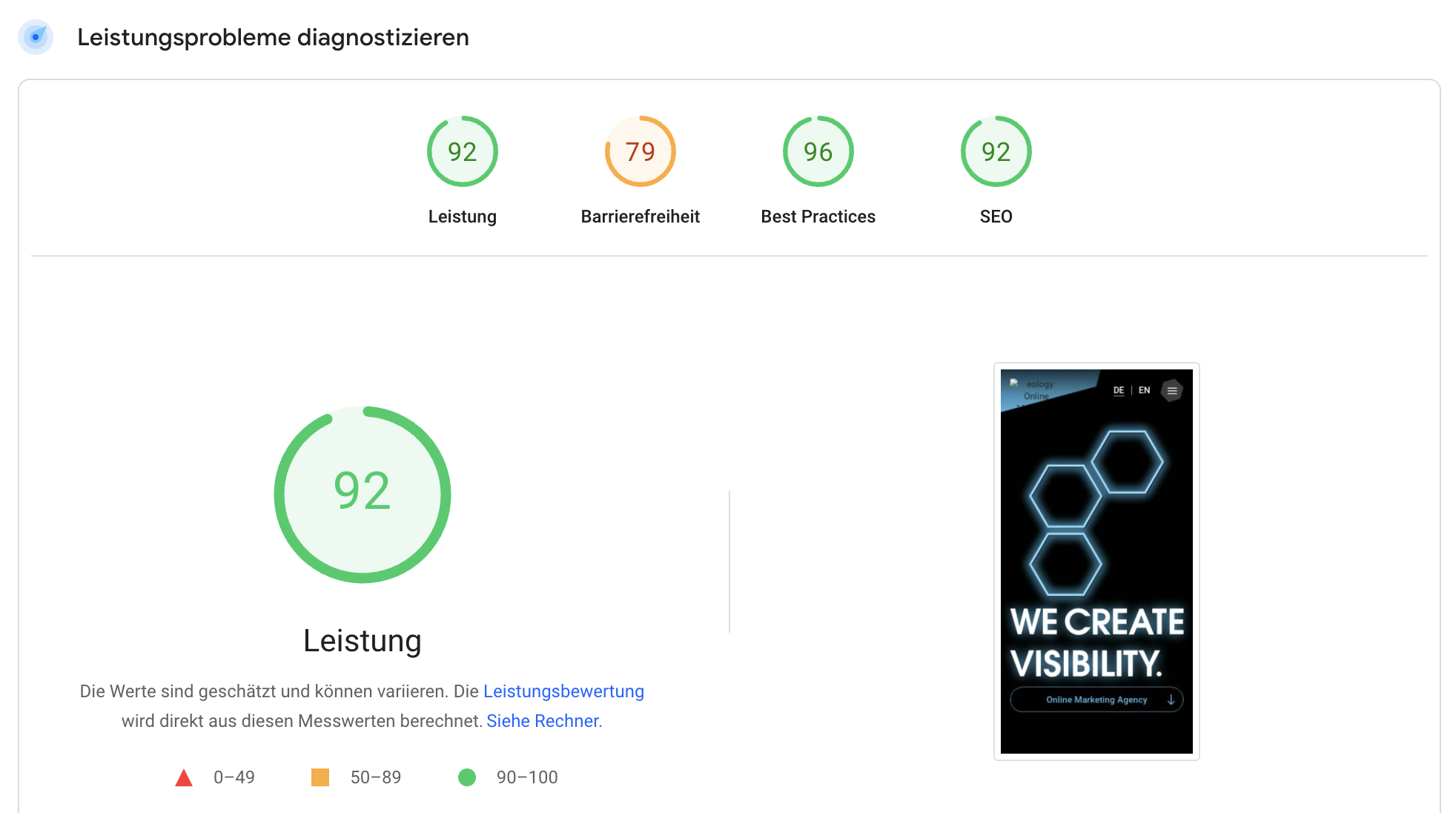1456x813 pixels.
Task: Open the Leistungsbewertung link
Action: pos(563,691)
